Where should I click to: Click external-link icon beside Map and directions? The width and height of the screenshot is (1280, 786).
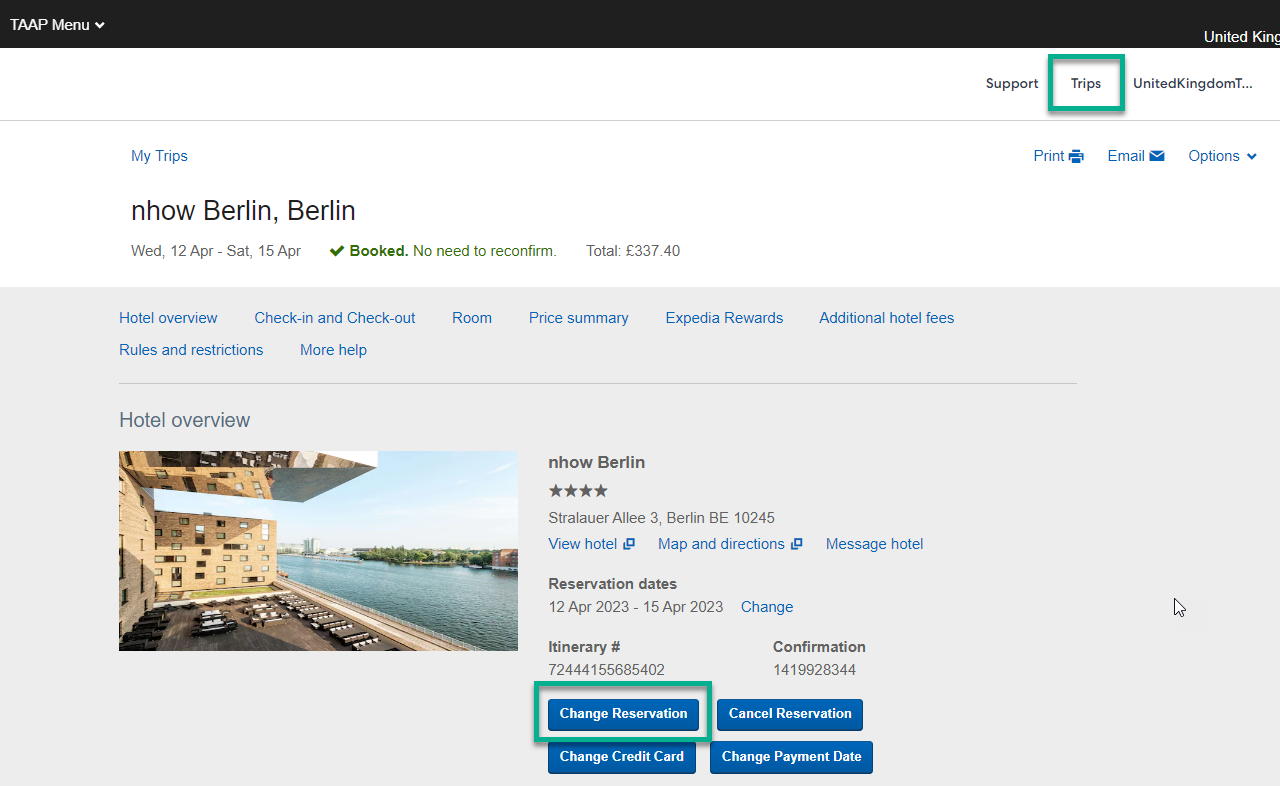[797, 544]
